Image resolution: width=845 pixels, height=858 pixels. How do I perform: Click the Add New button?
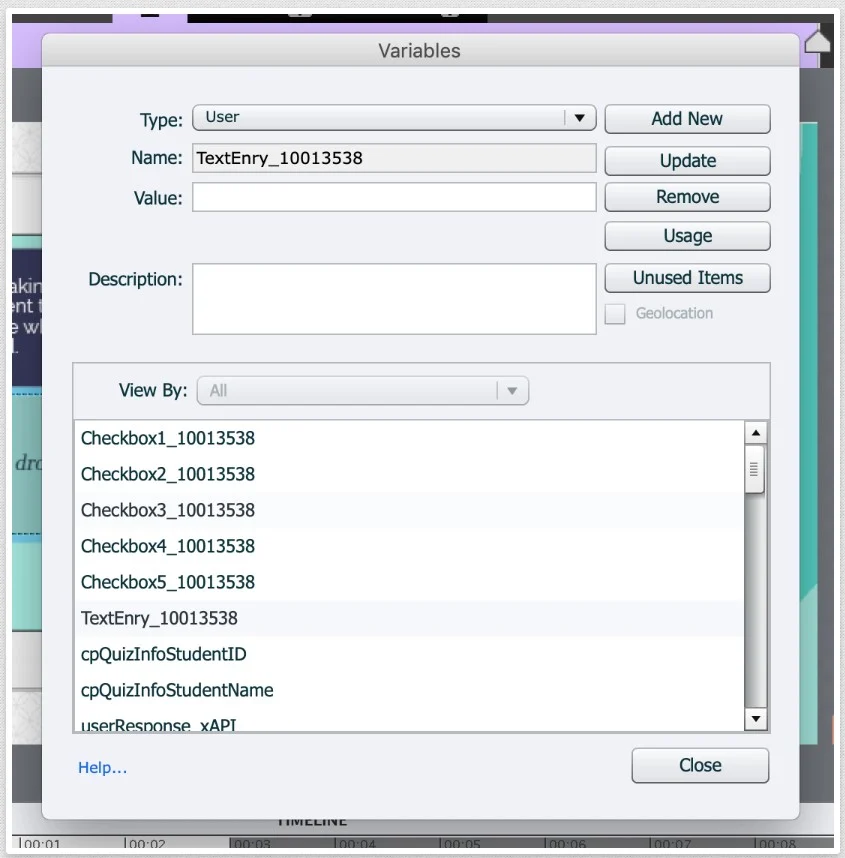click(x=687, y=119)
